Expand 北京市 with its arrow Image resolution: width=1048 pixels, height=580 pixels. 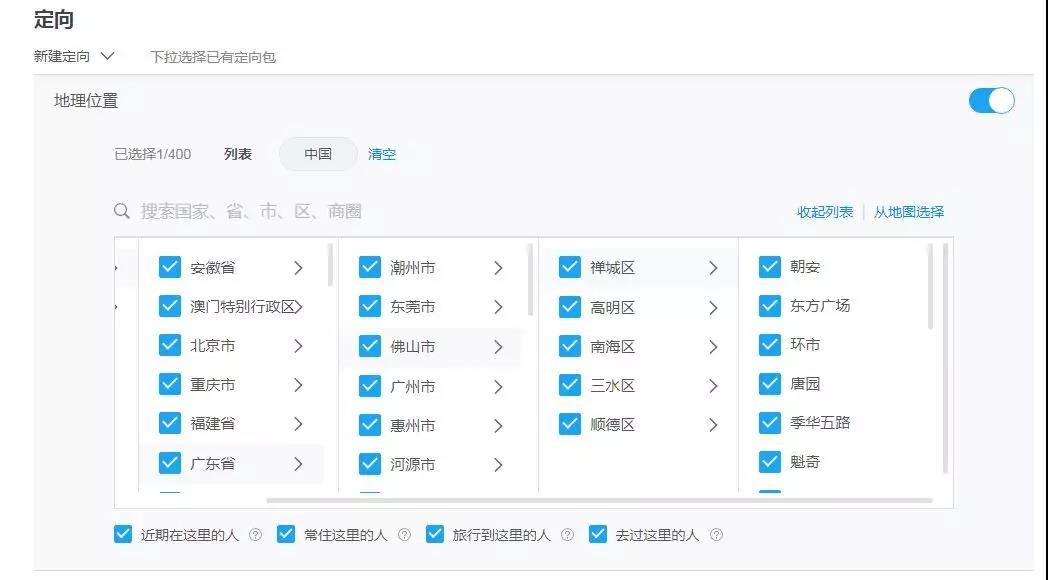point(298,346)
